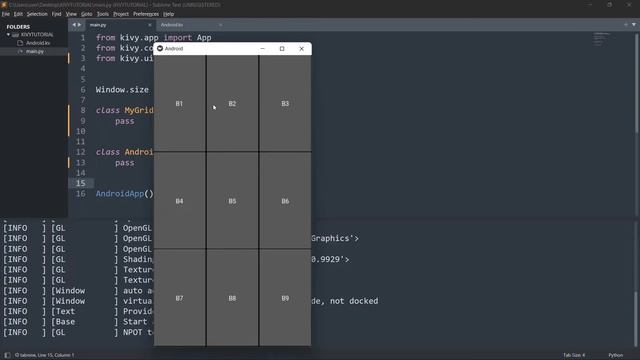Toggle the sidebar with status bar icon
This screenshot has height=360, width=640.
[x=7, y=355]
